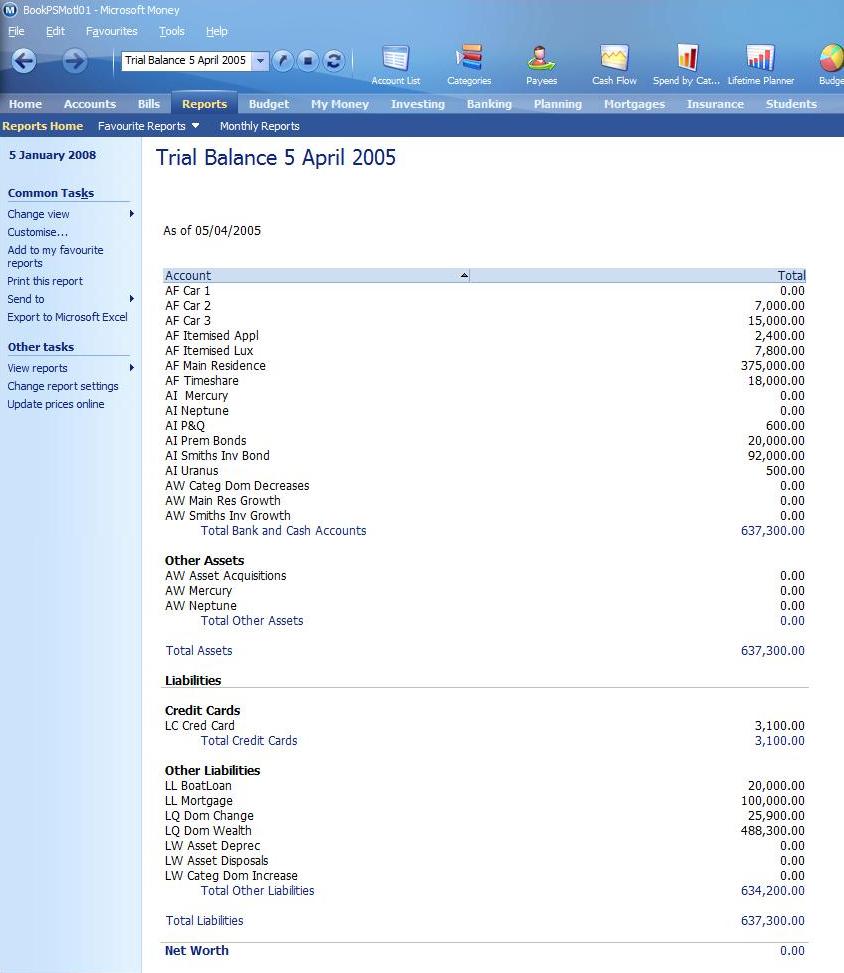Select the LC Cred Card row
This screenshot has height=973, width=844.
point(485,725)
